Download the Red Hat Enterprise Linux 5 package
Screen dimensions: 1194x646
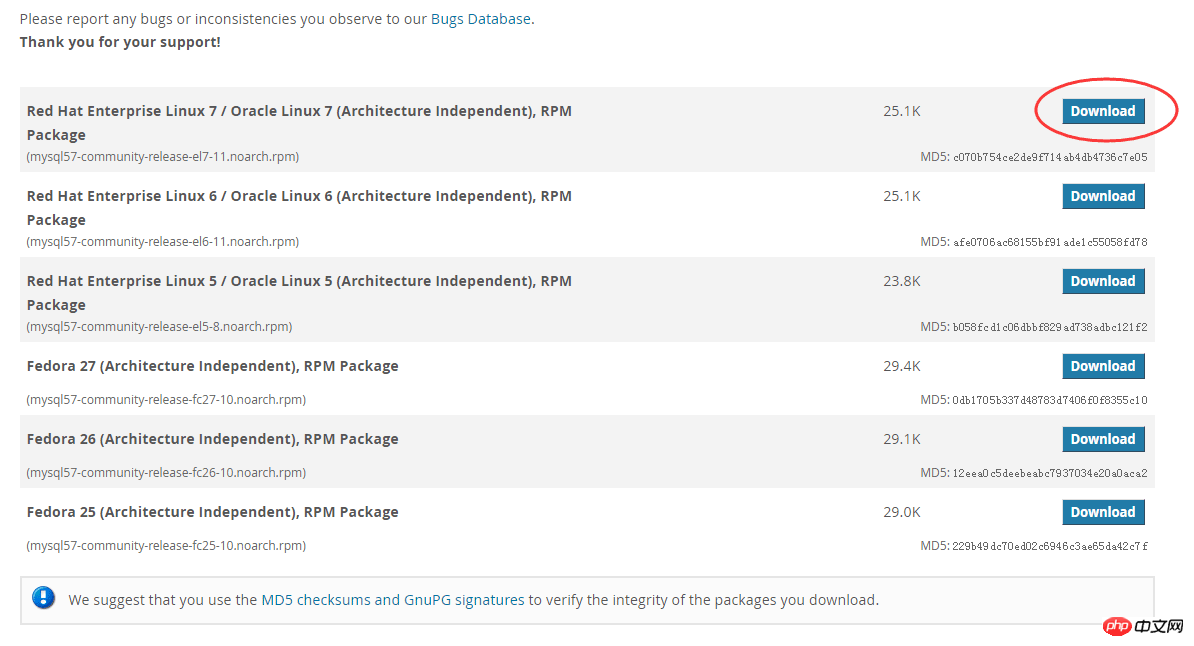click(x=1103, y=281)
